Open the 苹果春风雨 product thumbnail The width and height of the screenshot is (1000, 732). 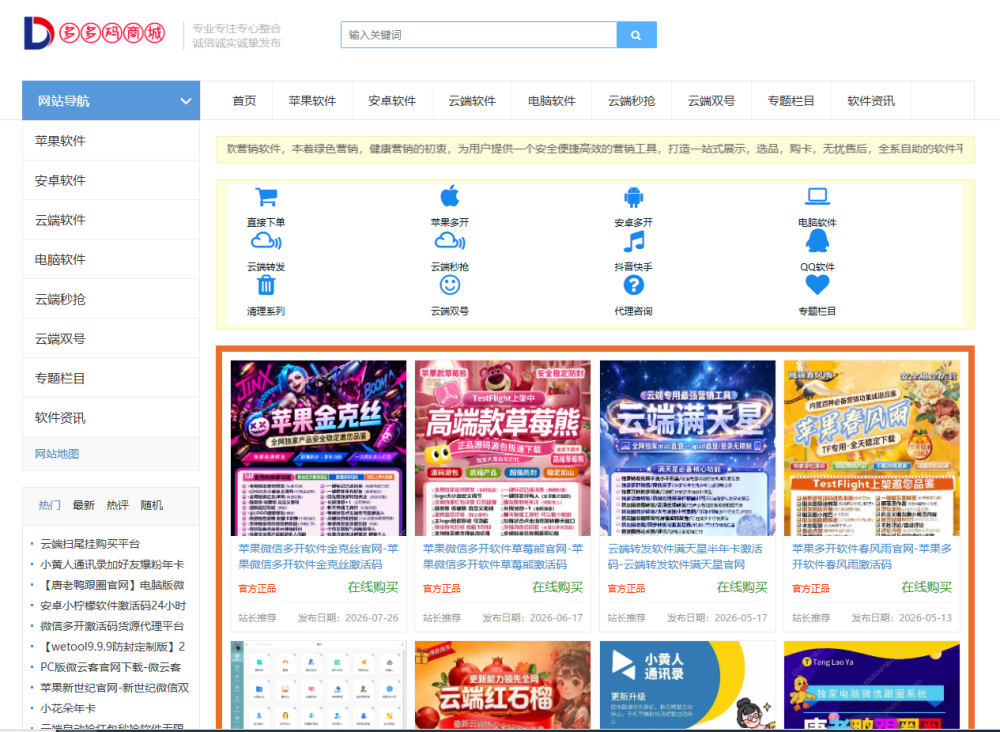[872, 448]
